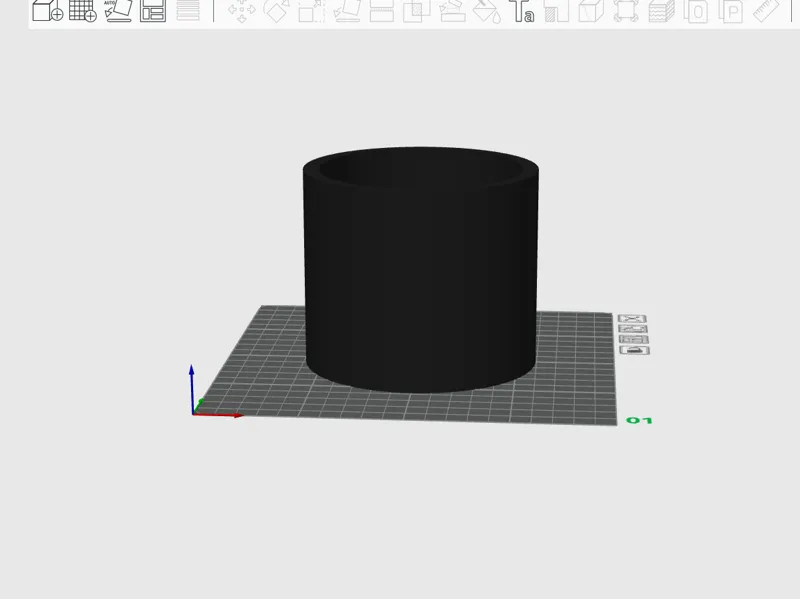
Task: Select the Scale tool
Action: 312,11
